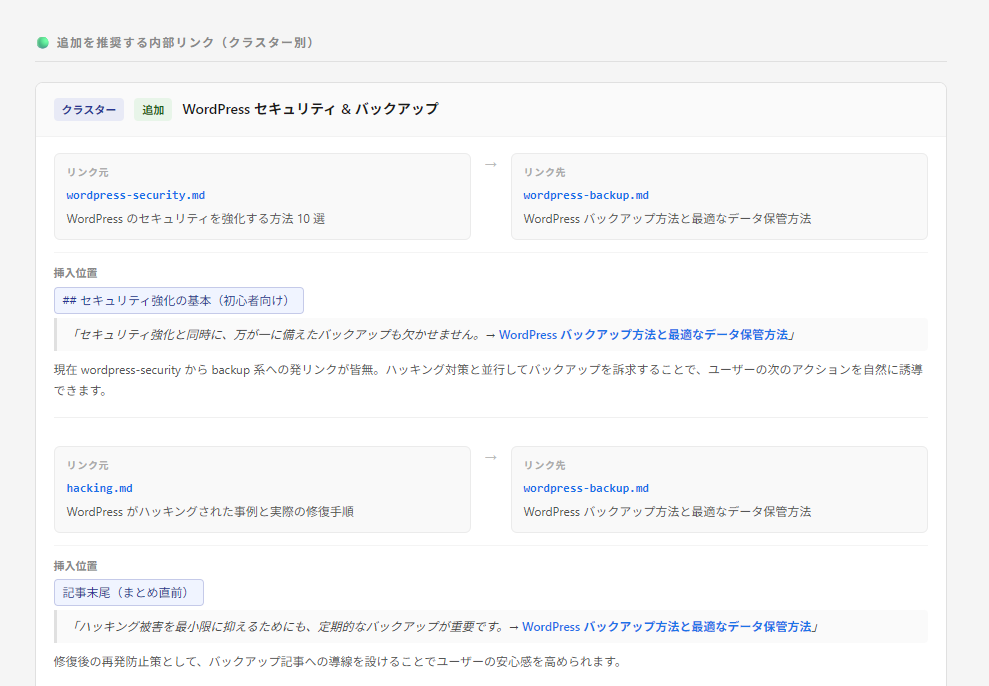Click the 記事末尾（まとめ直前）insertion tag
Viewport: 989px width, 686px height.
(129, 593)
